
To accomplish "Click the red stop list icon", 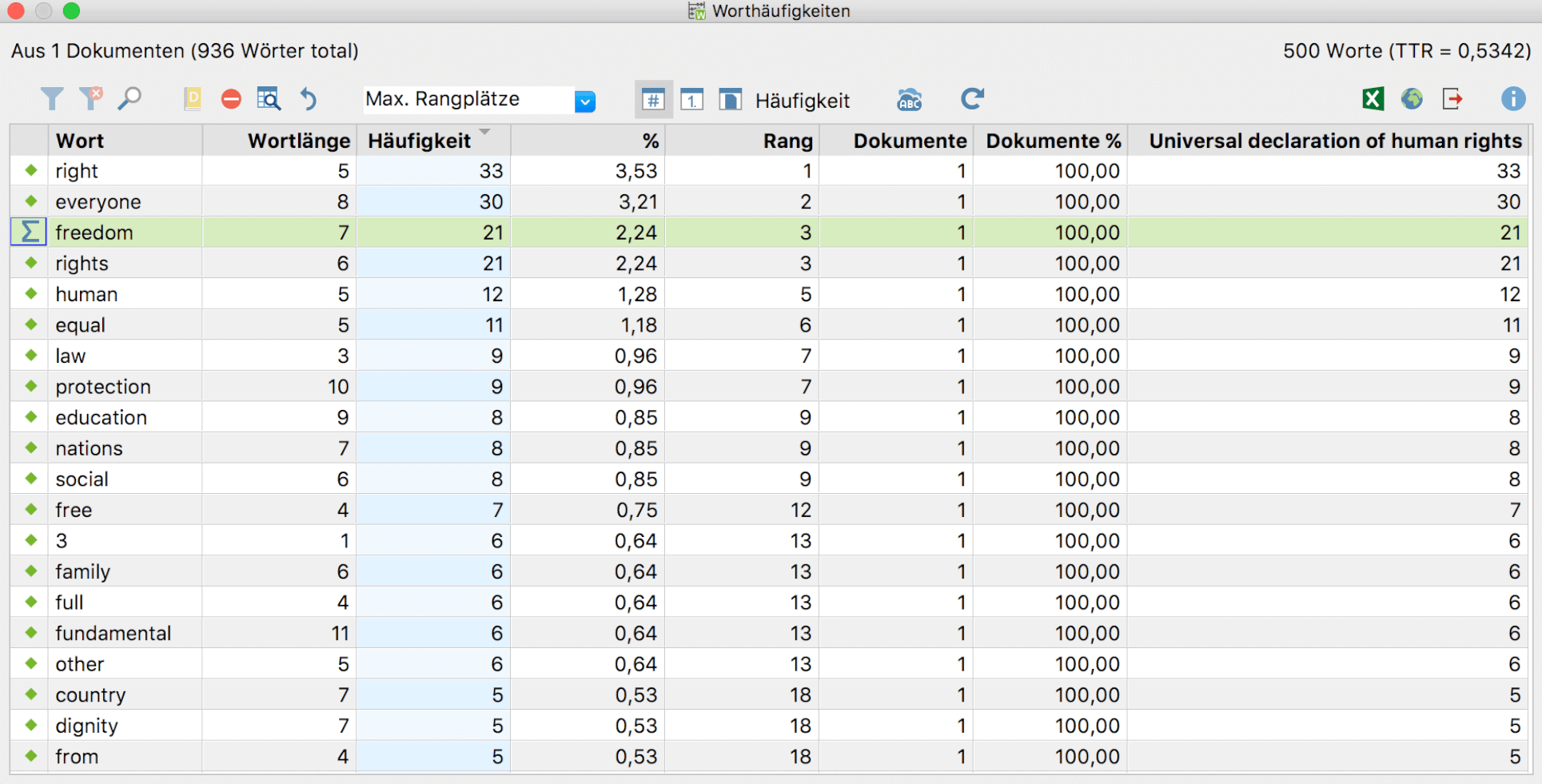I will (x=231, y=99).
